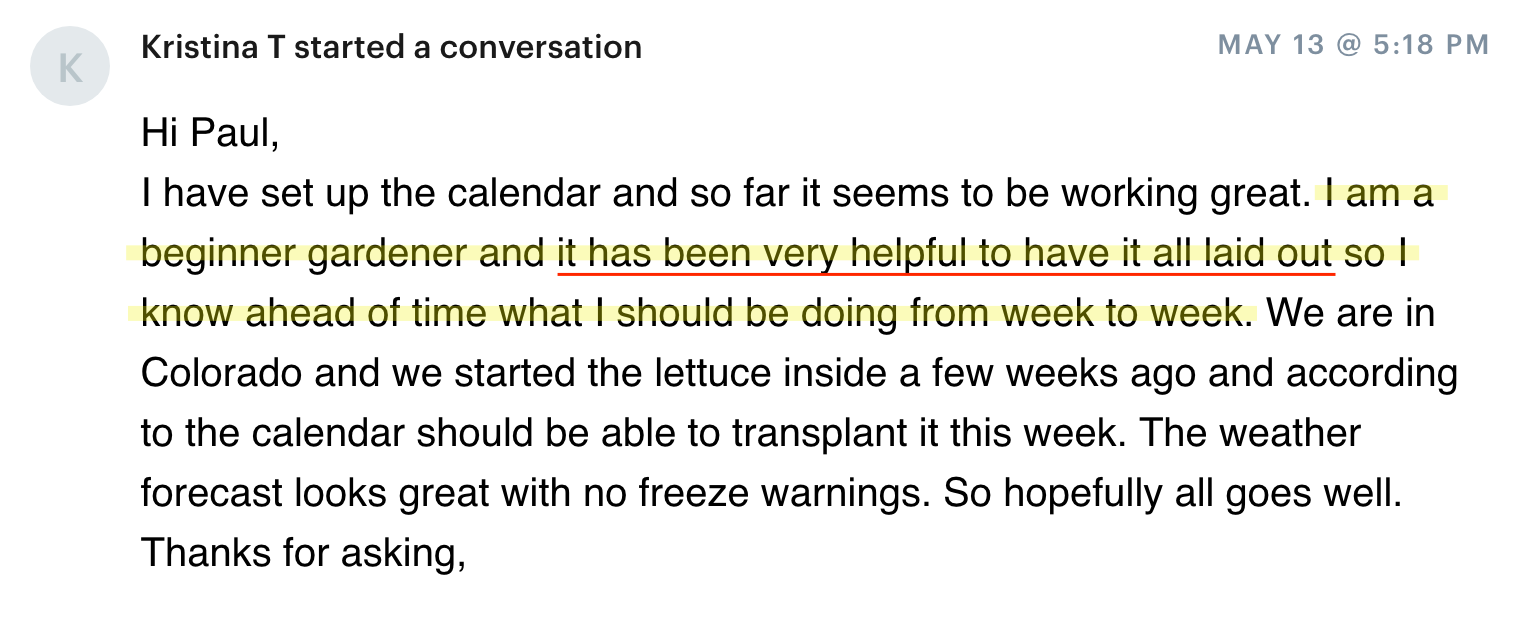Screen dimensions: 1530x620
Task: Click the K avatar circle
Action: pyautogui.click(x=70, y=67)
